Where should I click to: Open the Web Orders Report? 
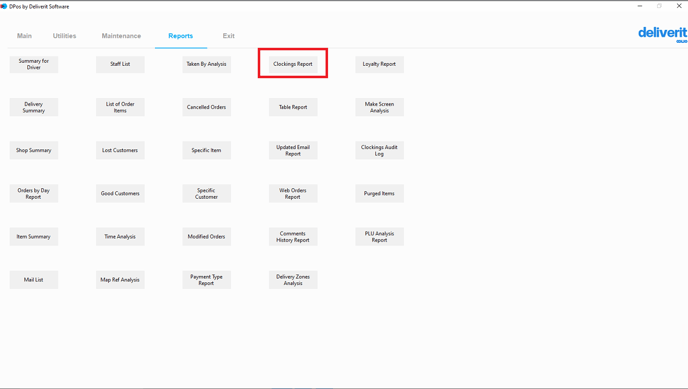pos(293,193)
